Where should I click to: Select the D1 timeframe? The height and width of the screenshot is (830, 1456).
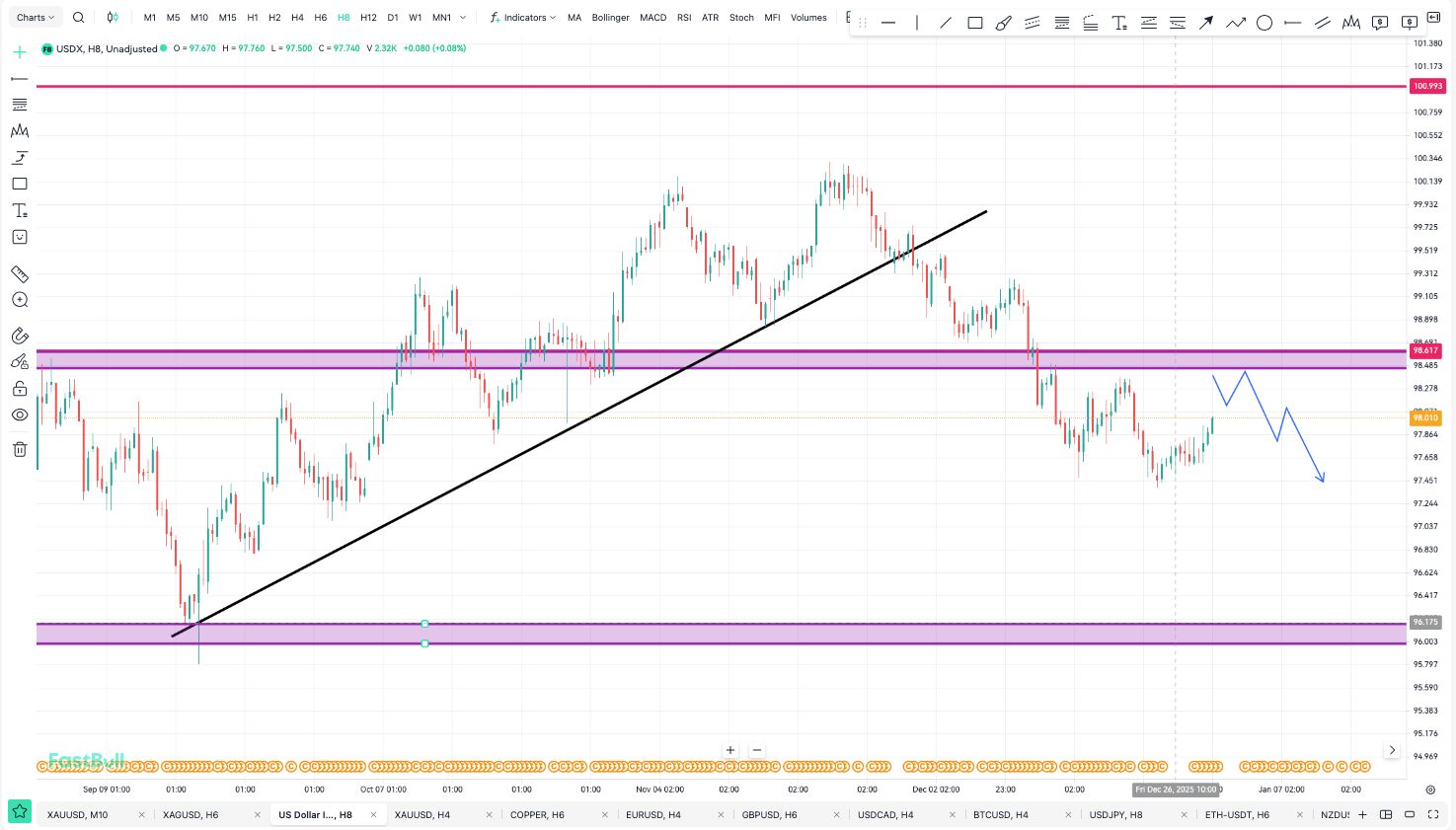[x=393, y=18]
